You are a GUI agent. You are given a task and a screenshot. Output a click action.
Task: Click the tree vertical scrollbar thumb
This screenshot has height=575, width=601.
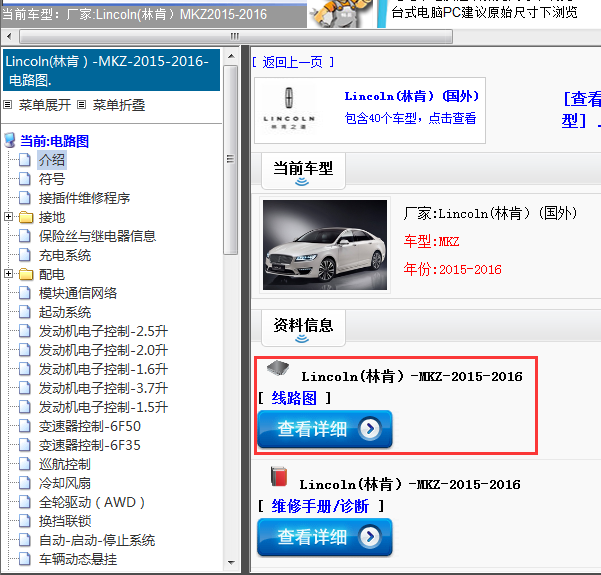click(x=231, y=159)
